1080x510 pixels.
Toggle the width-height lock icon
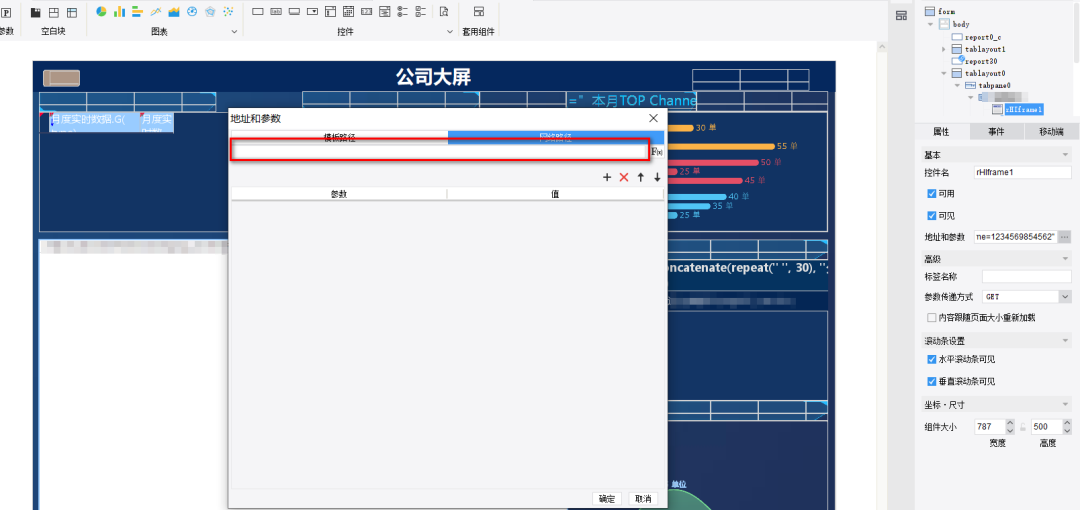coord(1021,427)
